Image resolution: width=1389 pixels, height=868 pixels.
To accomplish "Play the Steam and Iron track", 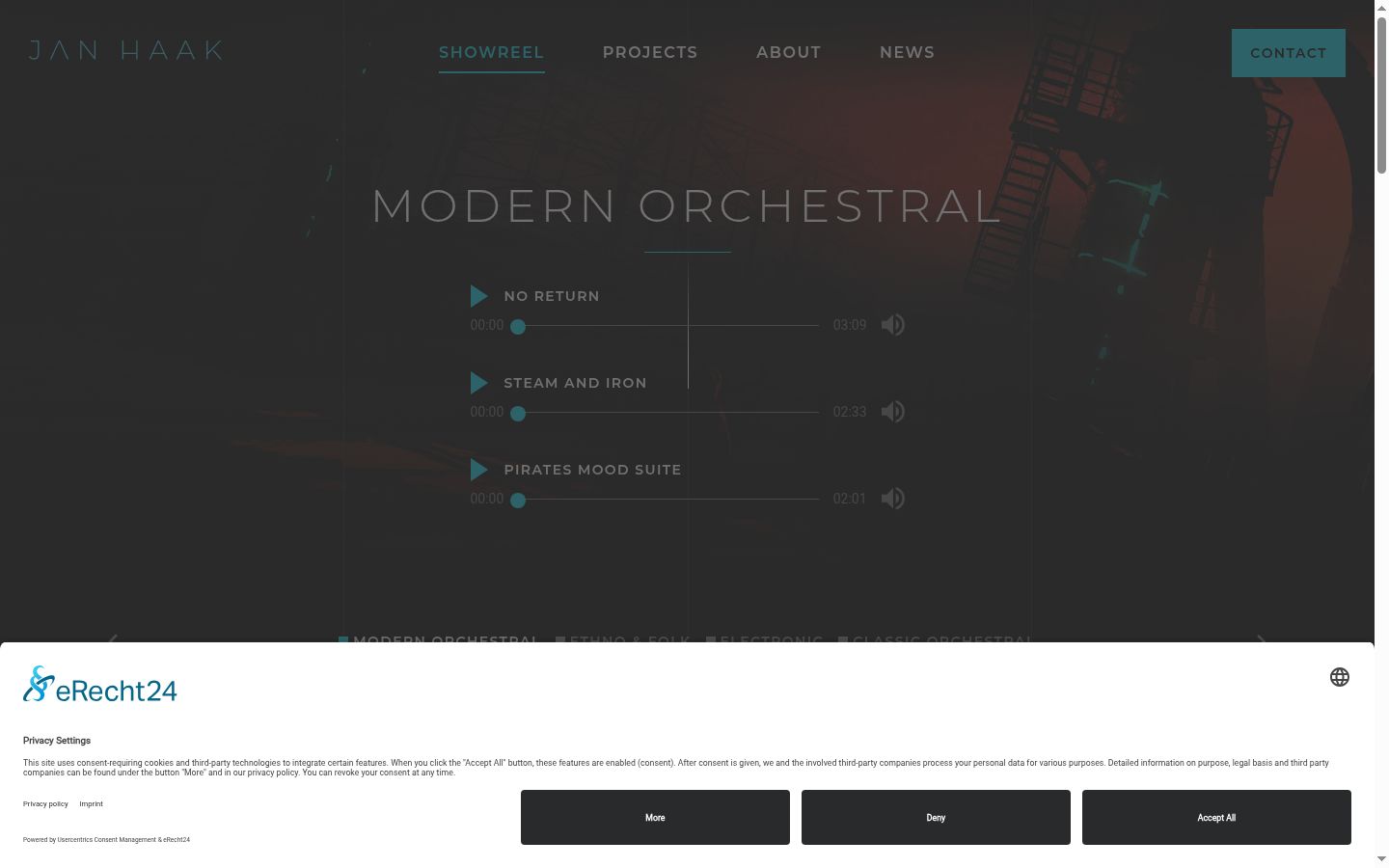I will tap(478, 383).
